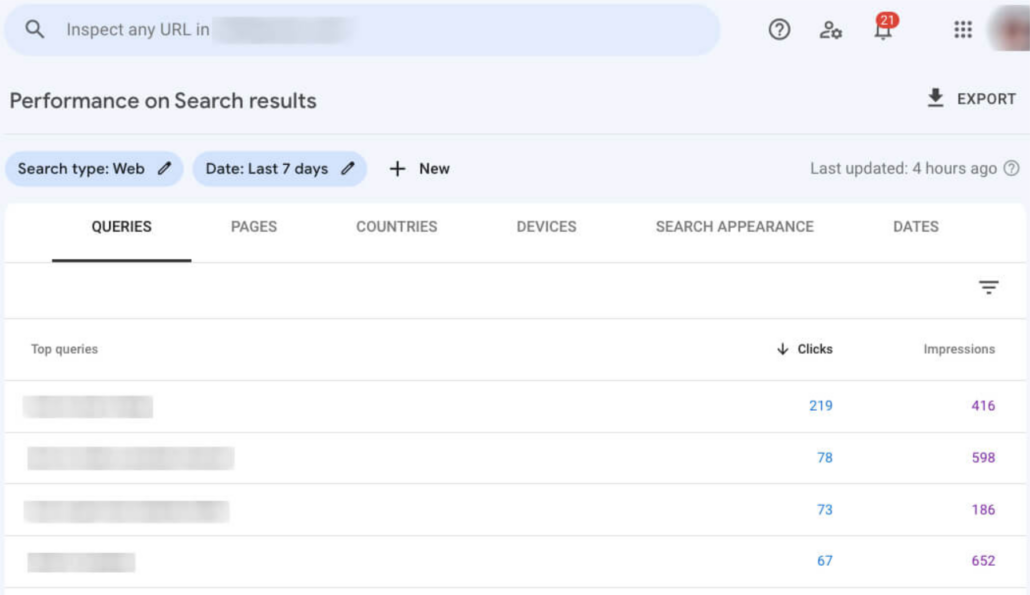
Task: Select the DEVICES tab
Action: point(546,227)
